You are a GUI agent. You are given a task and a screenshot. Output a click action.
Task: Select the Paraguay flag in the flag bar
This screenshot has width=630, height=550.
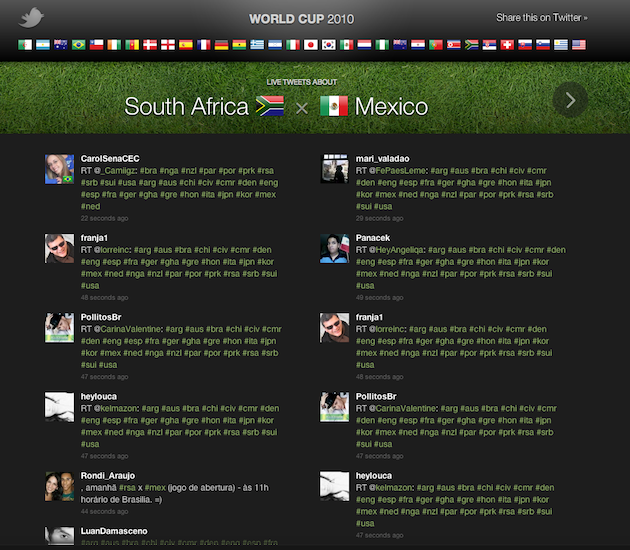pos(418,45)
